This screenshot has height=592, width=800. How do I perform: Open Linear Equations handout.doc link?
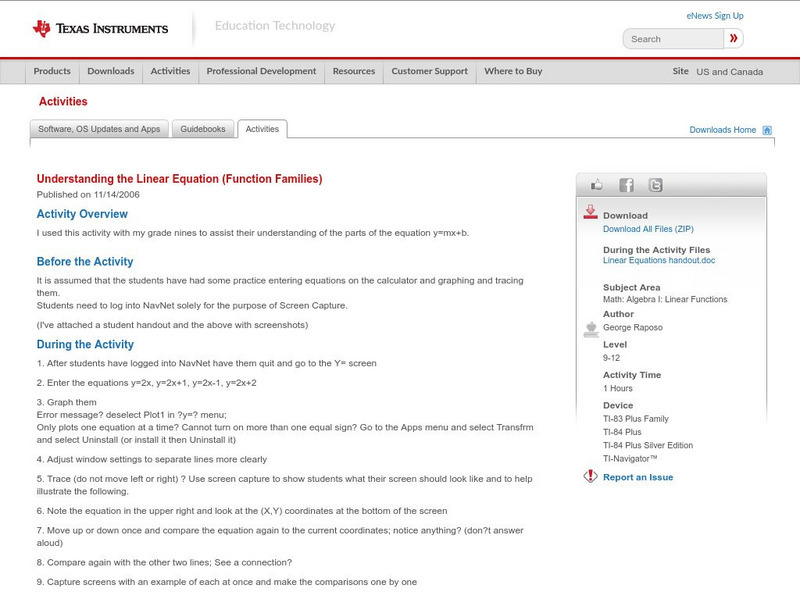659,260
